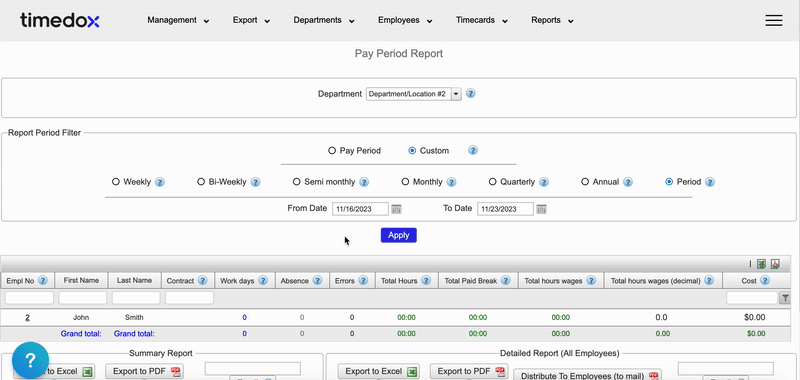The height and width of the screenshot is (380, 800).
Task: Click the help icon beside Total Hours
Action: [426, 281]
